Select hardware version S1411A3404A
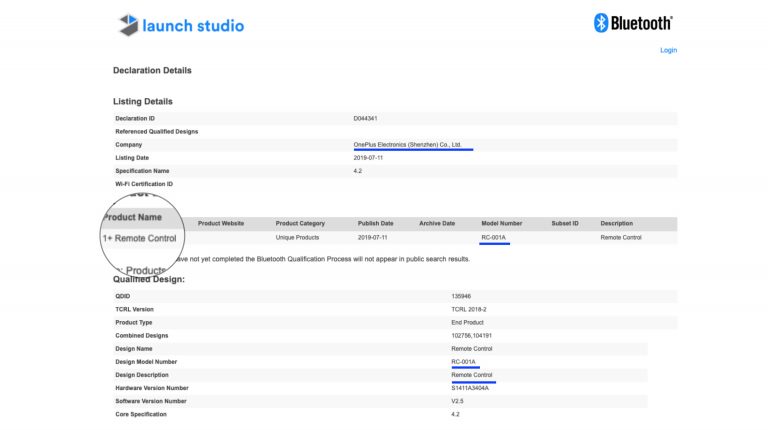This screenshot has width=768, height=430. point(470,387)
